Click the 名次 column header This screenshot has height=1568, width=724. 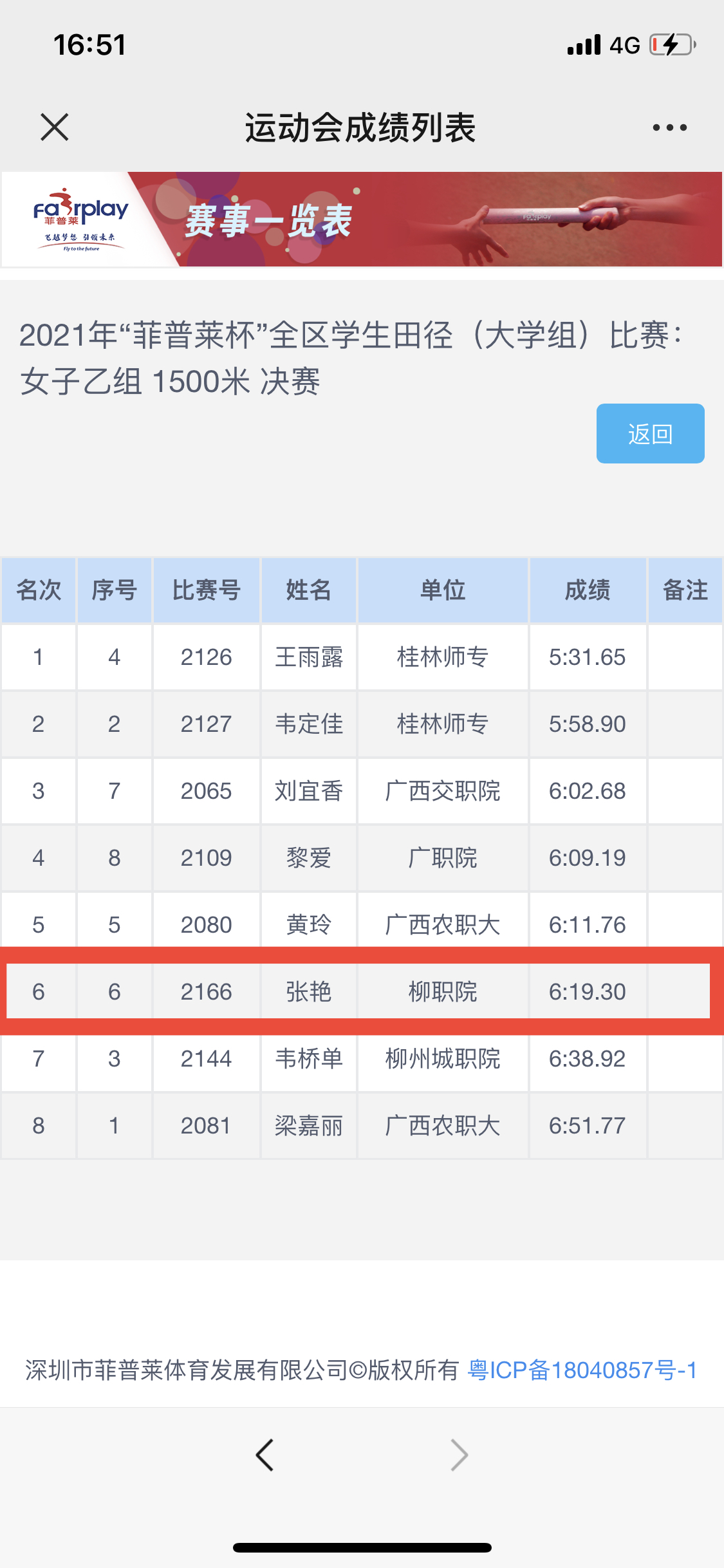[x=39, y=590]
